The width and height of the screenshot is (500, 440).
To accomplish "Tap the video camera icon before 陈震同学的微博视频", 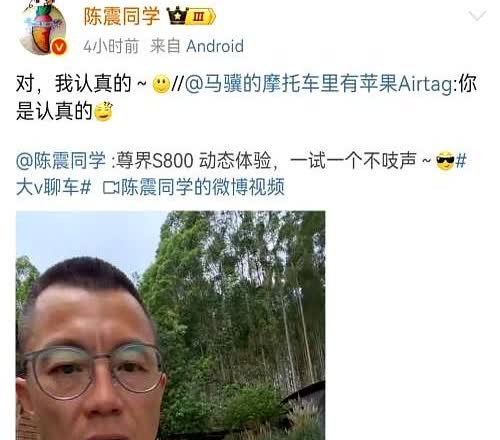I will point(111,188).
